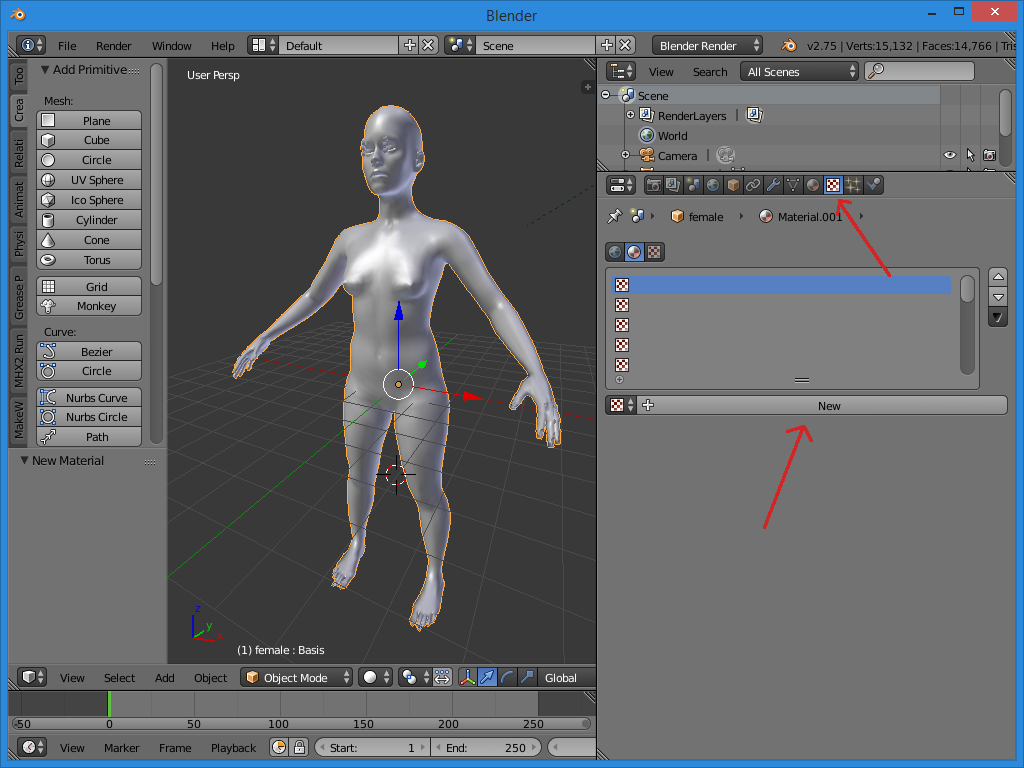
Task: Toggle the 3D manipulator axes button
Action: coord(467,677)
